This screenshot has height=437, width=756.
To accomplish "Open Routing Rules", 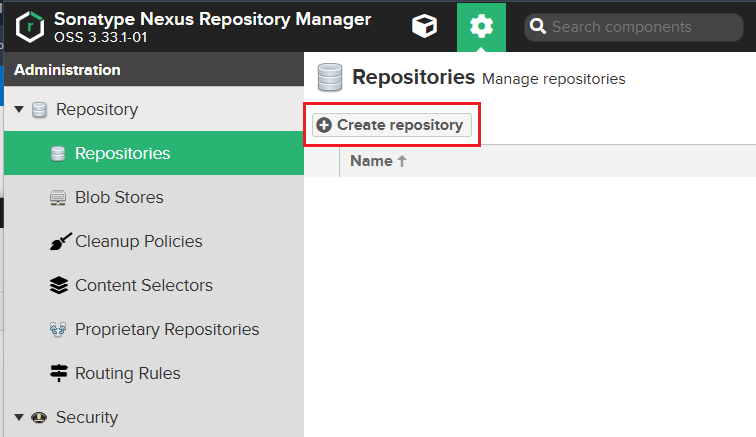I will 154,373.
